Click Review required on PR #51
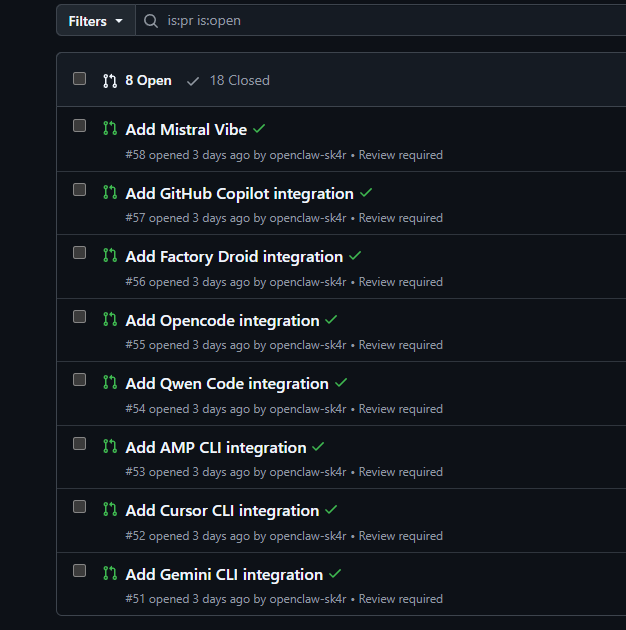The height and width of the screenshot is (630, 626). [401, 599]
